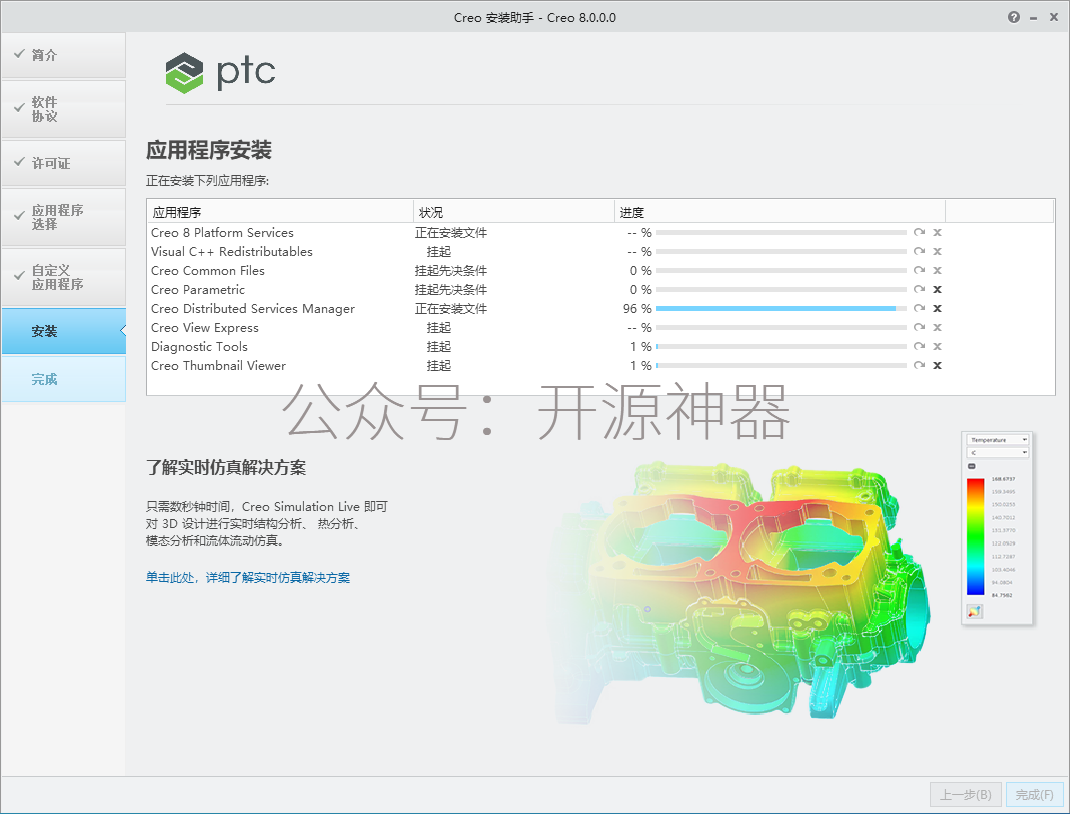
Task: Retry install for Creo Distributed Services Manager
Action: tap(919, 308)
